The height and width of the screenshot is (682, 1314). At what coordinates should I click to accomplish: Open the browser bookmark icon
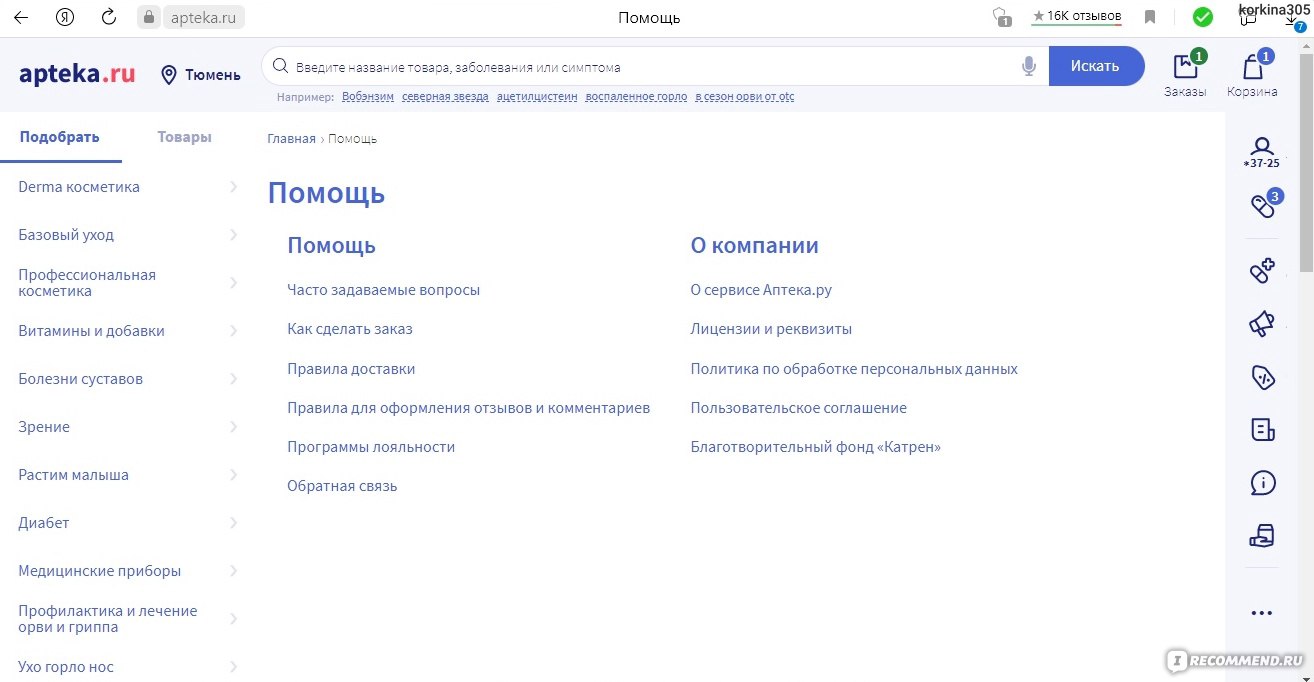[1150, 17]
